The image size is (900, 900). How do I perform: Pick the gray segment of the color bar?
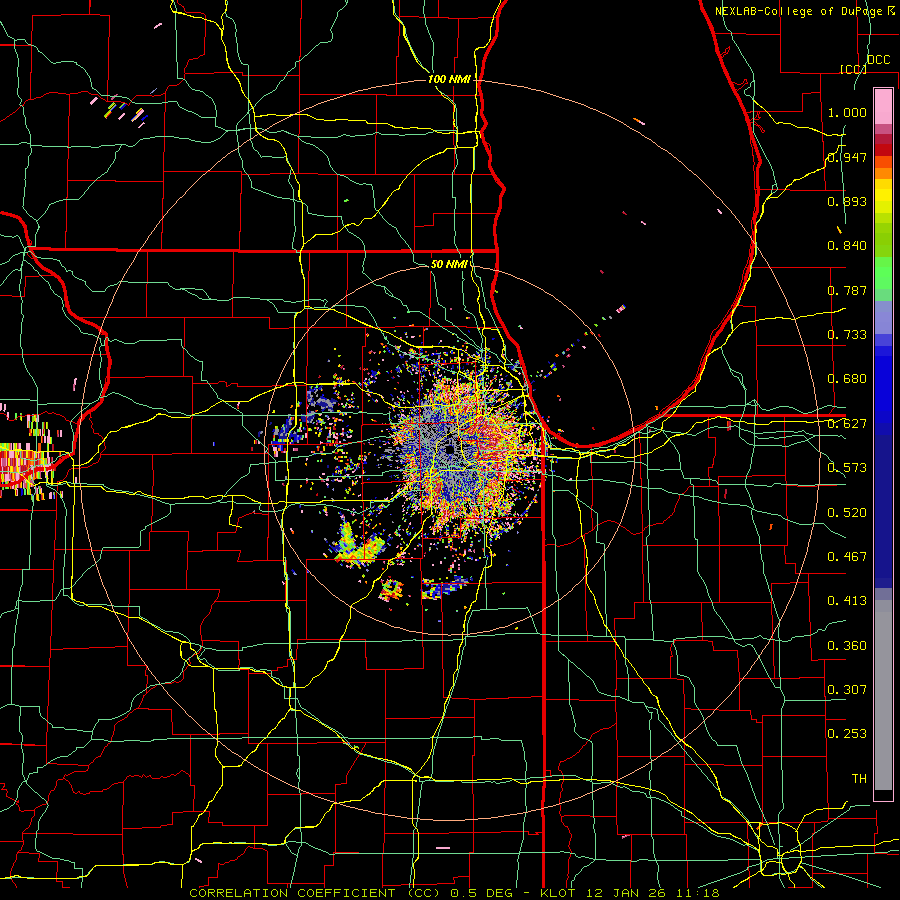click(883, 695)
